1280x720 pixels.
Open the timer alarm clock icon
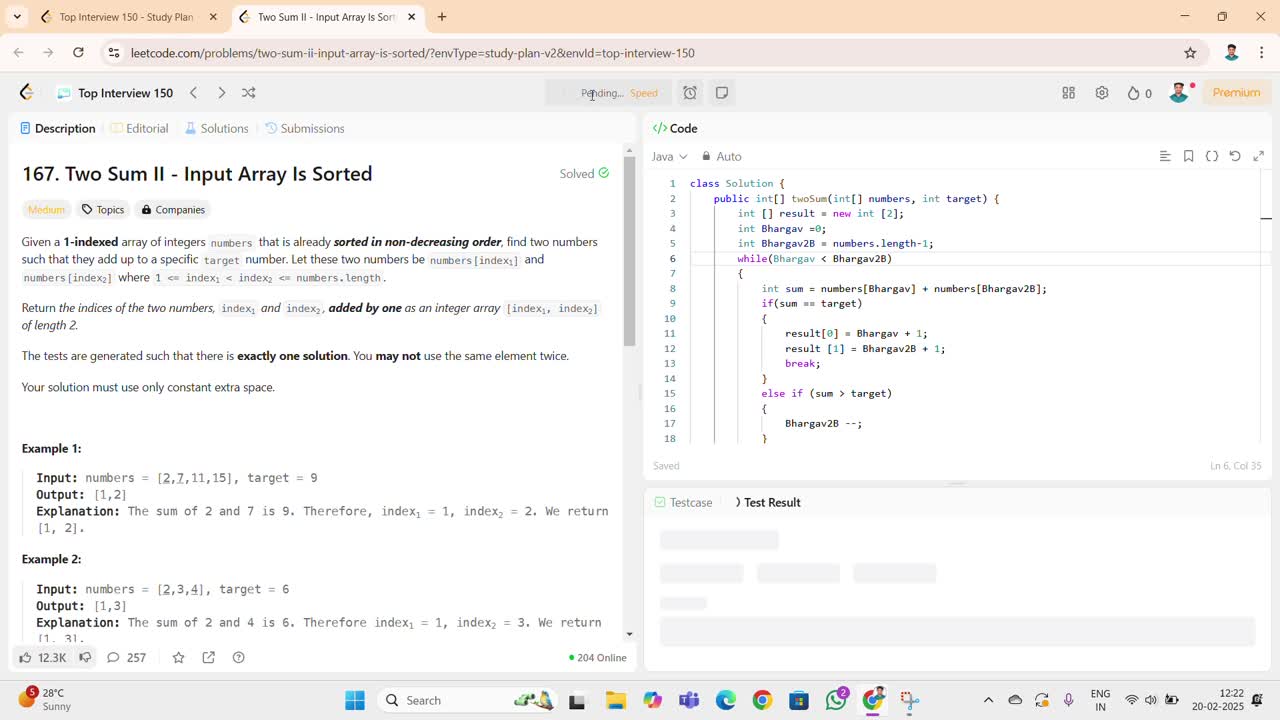(690, 93)
